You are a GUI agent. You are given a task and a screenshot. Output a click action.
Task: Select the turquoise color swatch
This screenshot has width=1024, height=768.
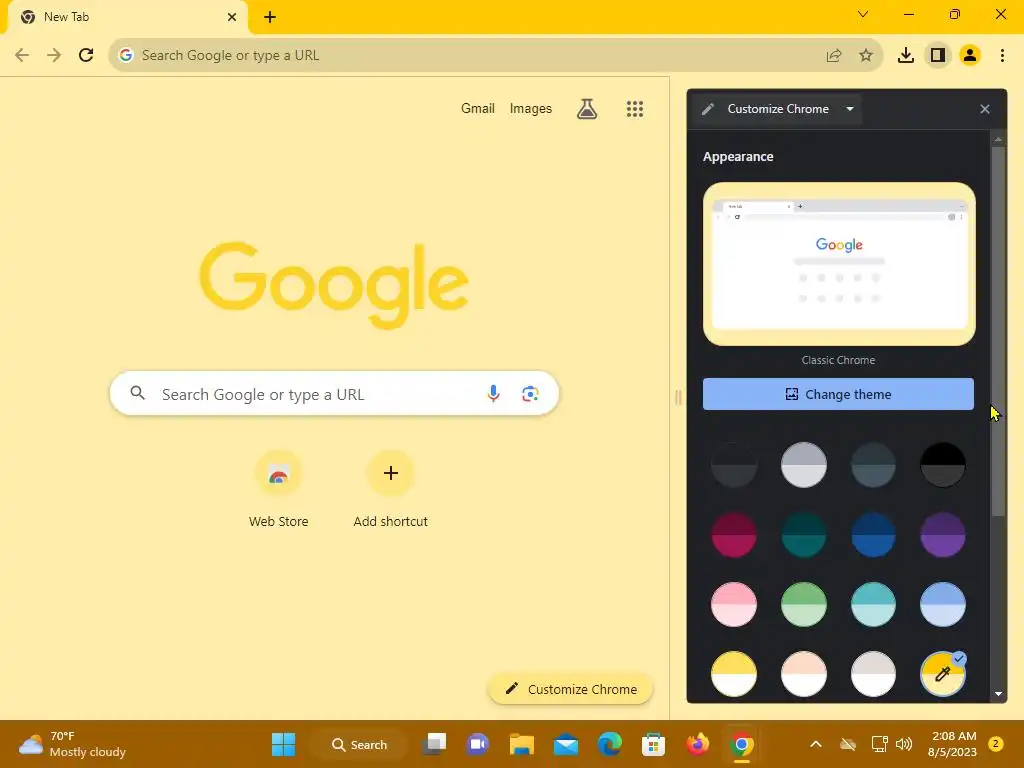coord(873,604)
